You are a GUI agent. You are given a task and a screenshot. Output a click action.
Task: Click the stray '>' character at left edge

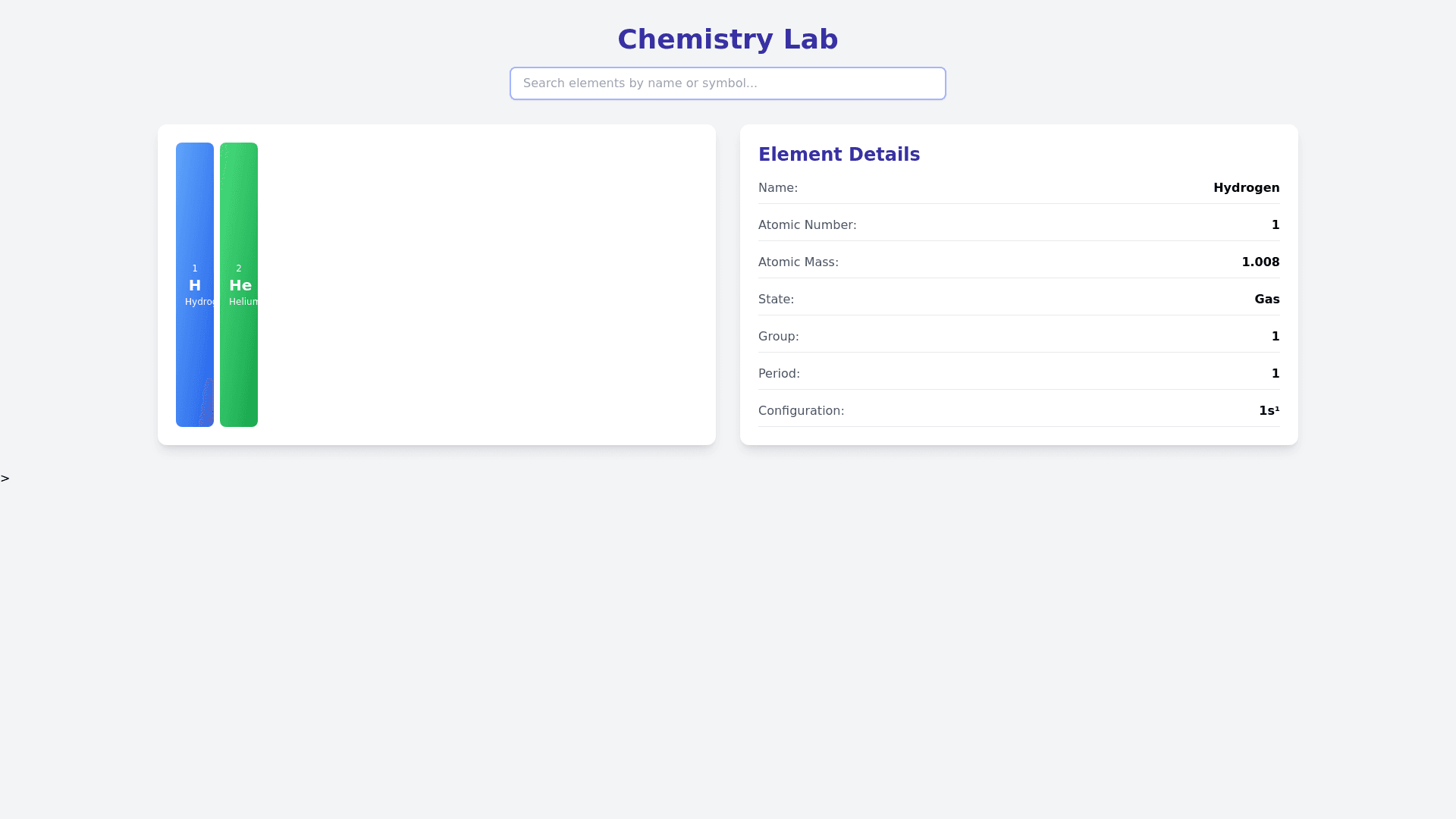click(x=5, y=479)
